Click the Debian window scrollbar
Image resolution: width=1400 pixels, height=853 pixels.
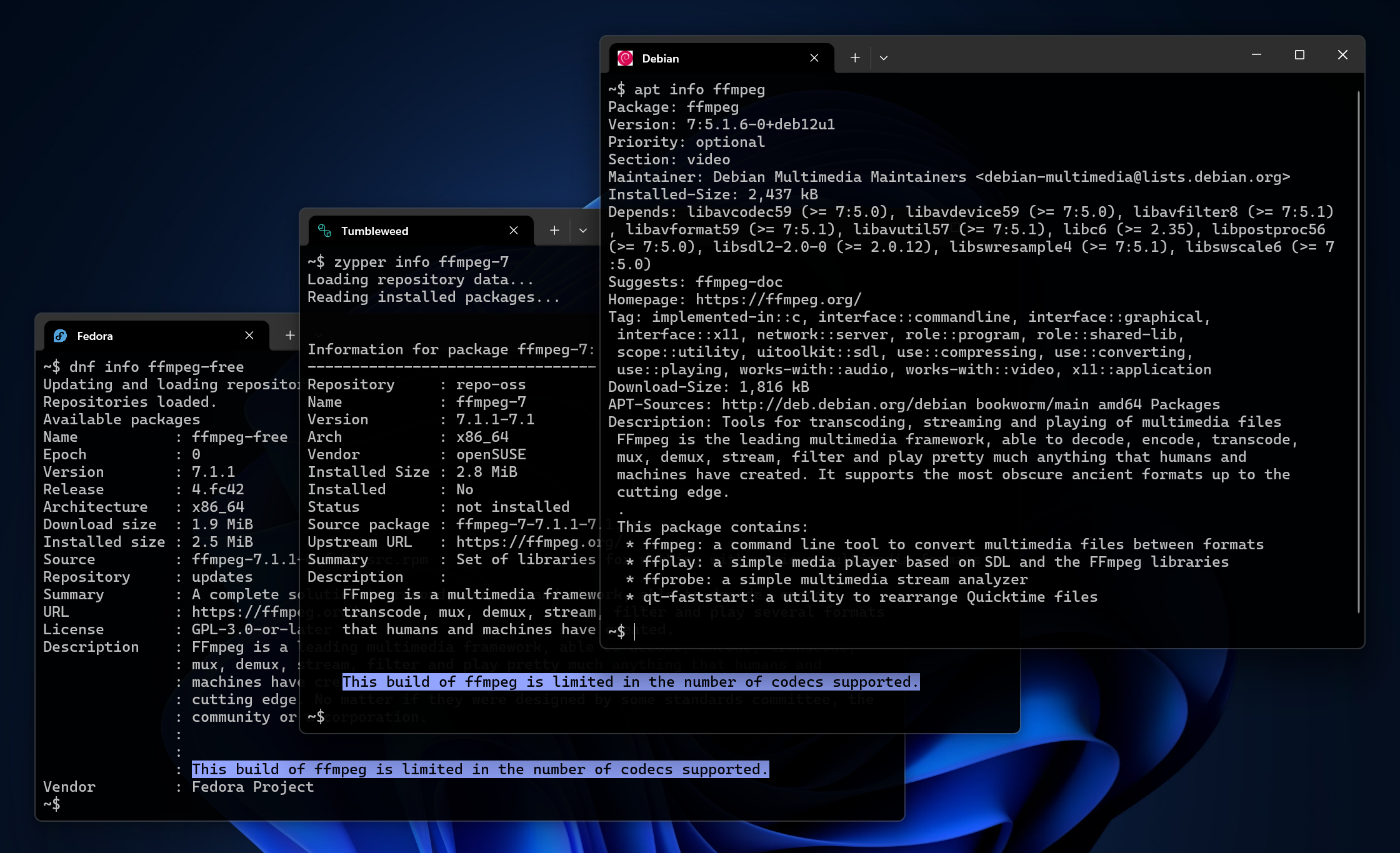tap(1359, 352)
